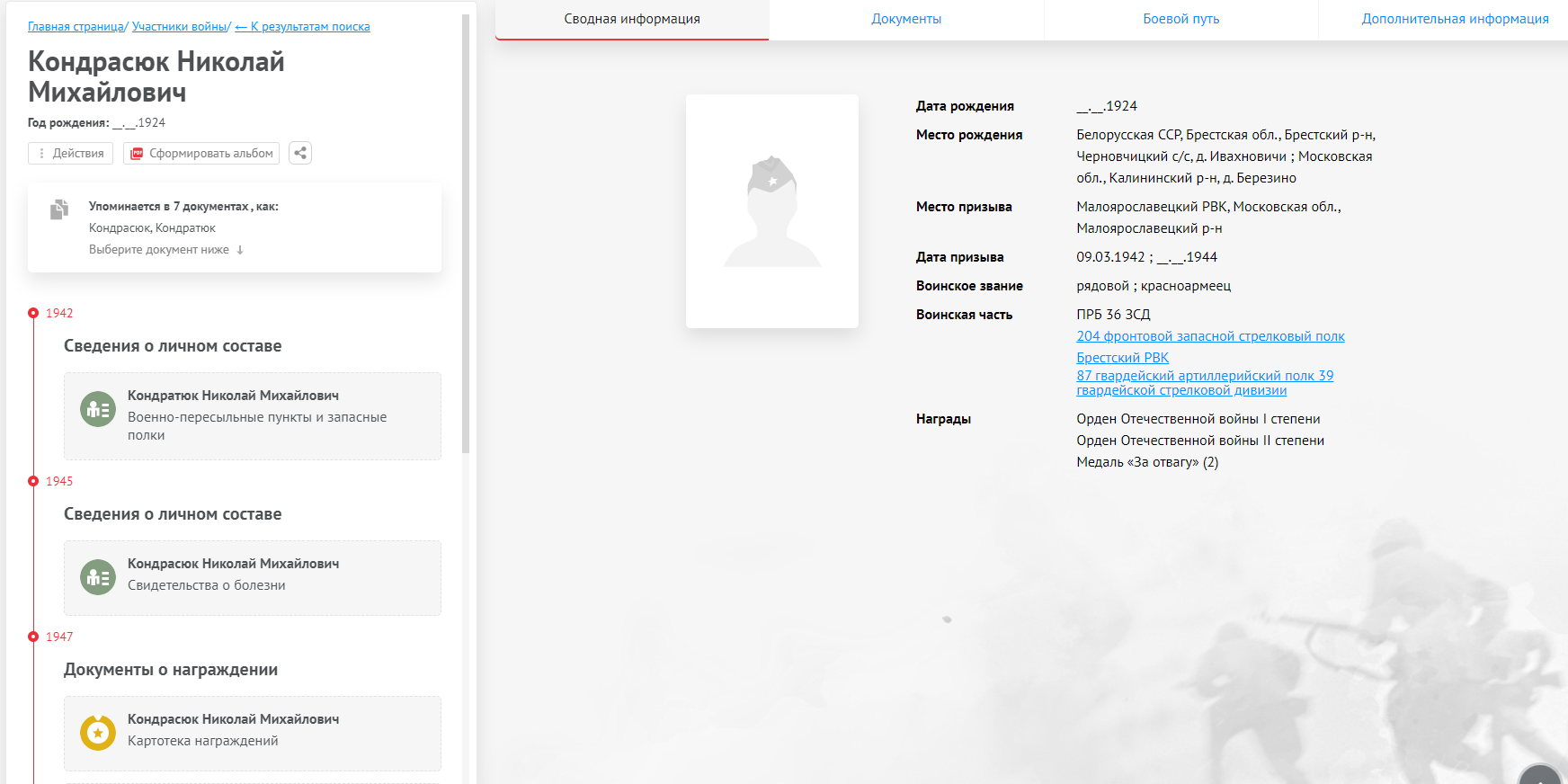Screen dimensions: 1568x784
Task: Click the share icon button
Action: (x=300, y=154)
